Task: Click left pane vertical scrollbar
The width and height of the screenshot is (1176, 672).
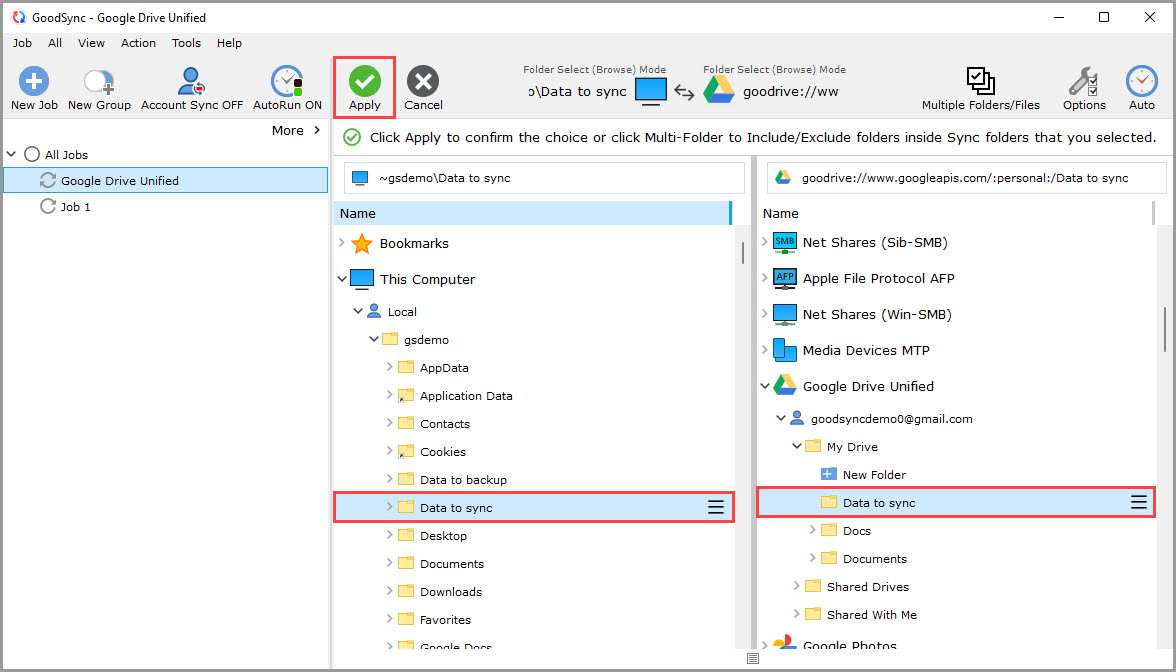Action: pyautogui.click(x=742, y=252)
